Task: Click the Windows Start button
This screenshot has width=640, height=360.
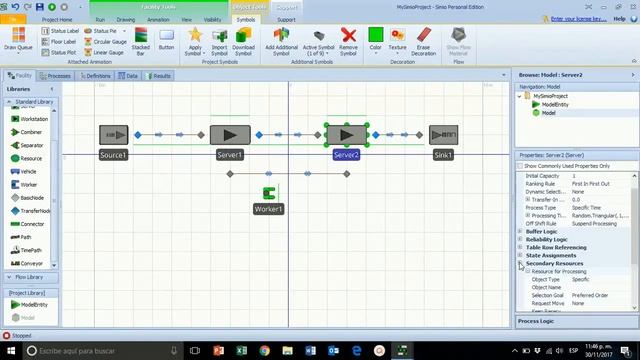Action: pyautogui.click(x=11, y=351)
